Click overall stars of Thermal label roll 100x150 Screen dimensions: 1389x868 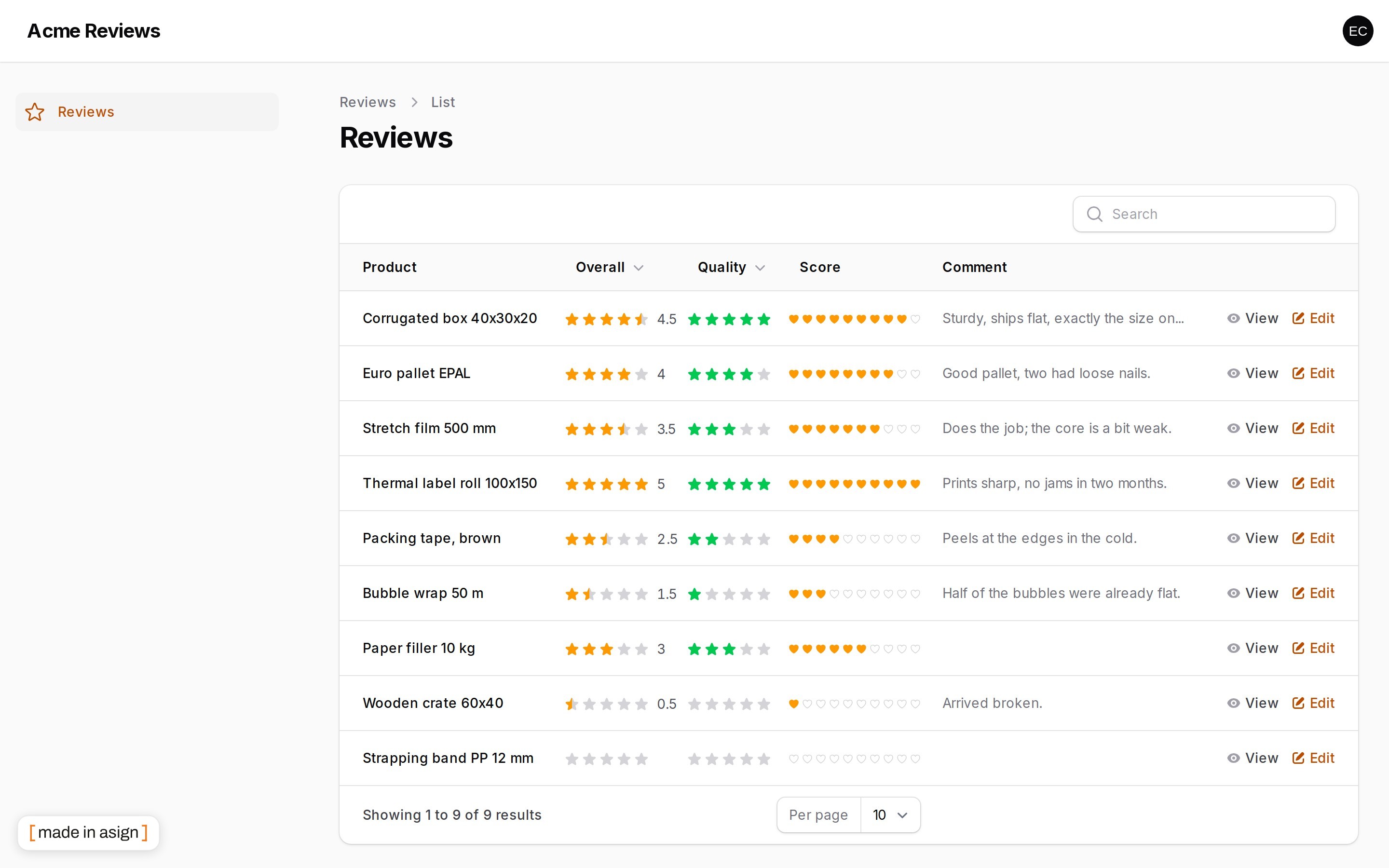[606, 484]
